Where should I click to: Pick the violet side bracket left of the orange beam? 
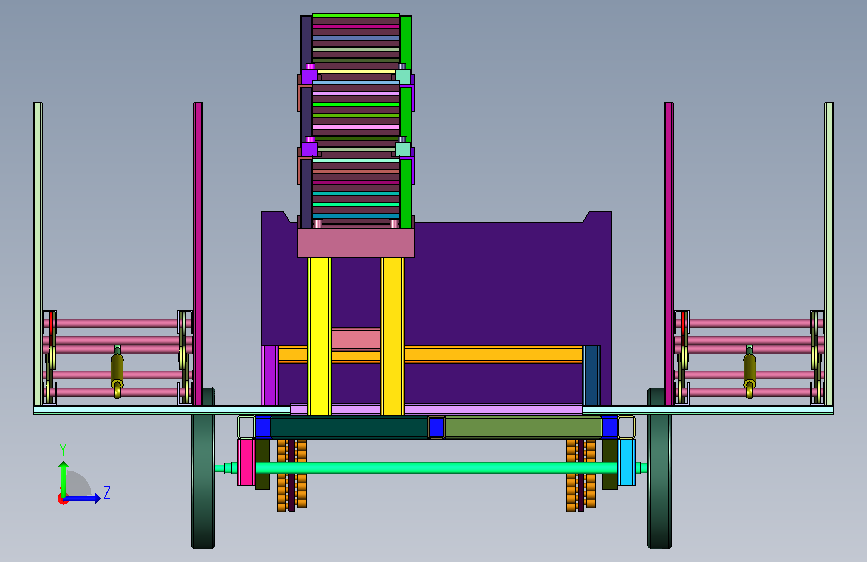coord(269,376)
